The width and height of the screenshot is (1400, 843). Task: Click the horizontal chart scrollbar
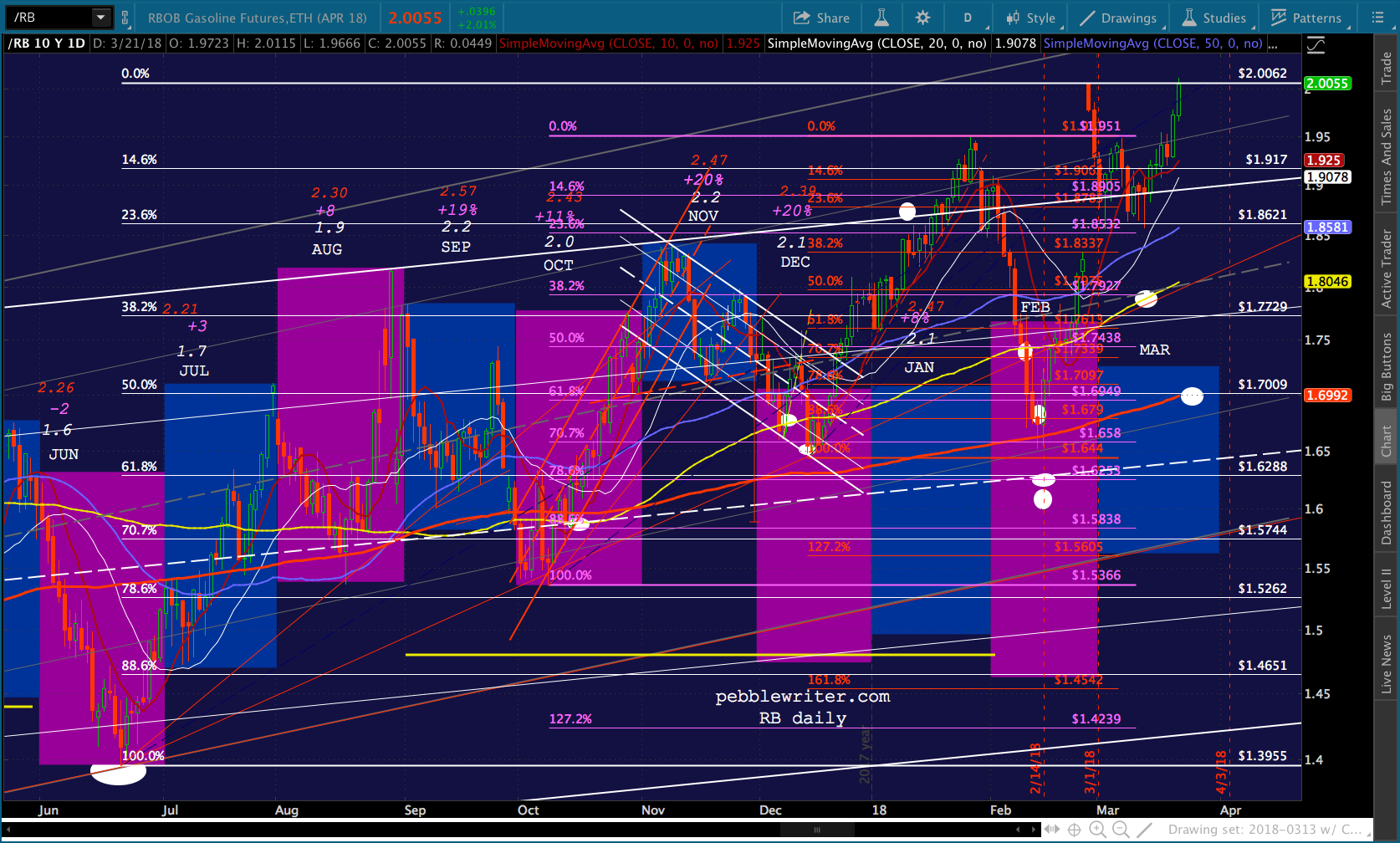pos(519,830)
